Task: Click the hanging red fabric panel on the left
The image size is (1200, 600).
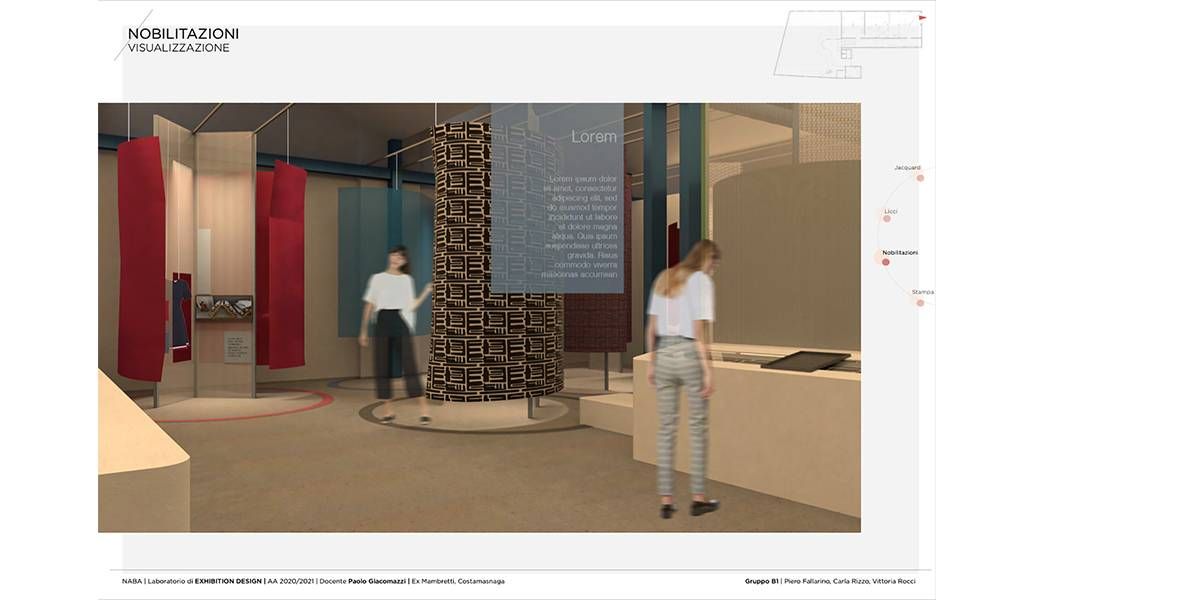Action: tap(141, 260)
